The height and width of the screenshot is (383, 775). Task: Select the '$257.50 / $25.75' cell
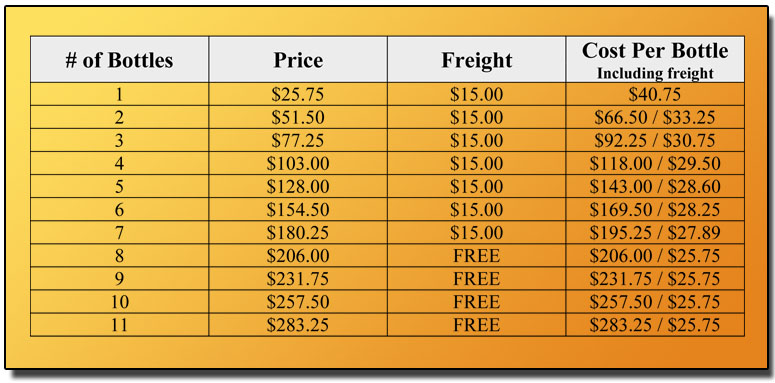click(x=655, y=301)
